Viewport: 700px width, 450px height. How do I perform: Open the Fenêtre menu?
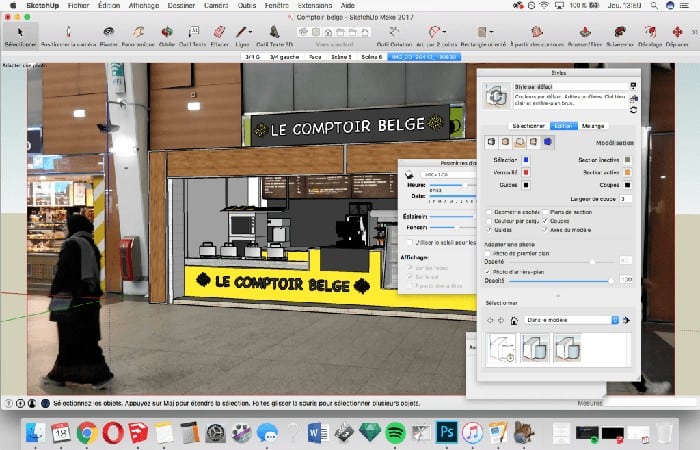[x=277, y=5]
